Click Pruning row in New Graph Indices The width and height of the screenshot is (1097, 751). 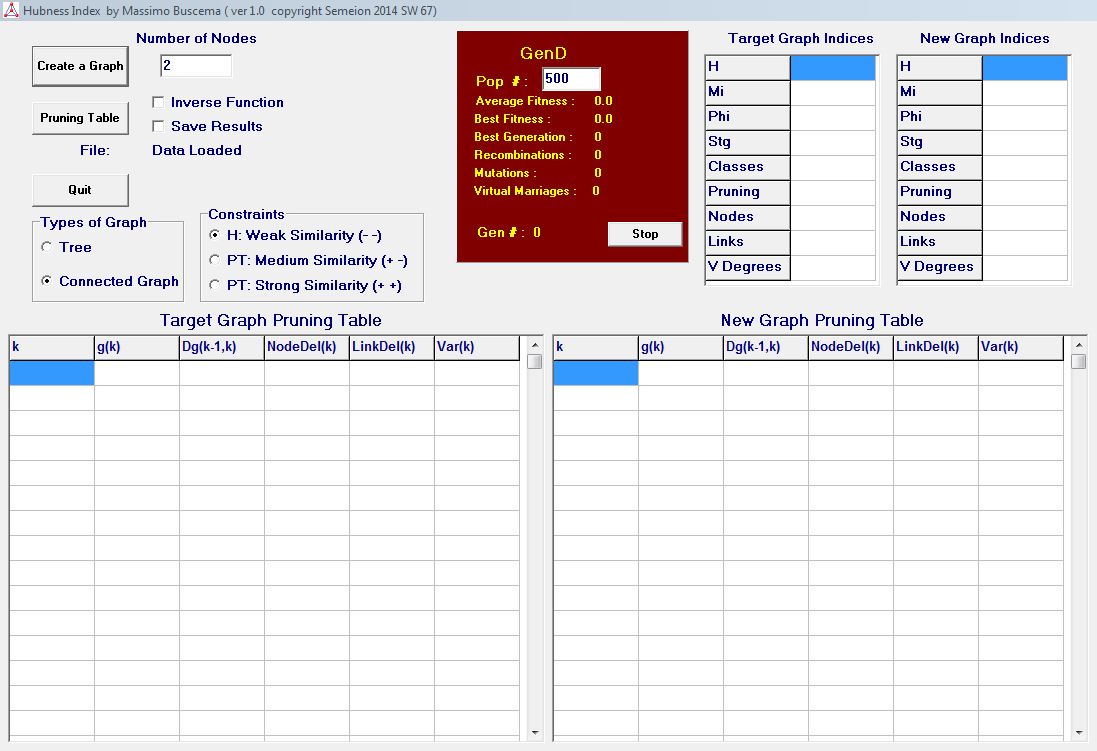983,192
